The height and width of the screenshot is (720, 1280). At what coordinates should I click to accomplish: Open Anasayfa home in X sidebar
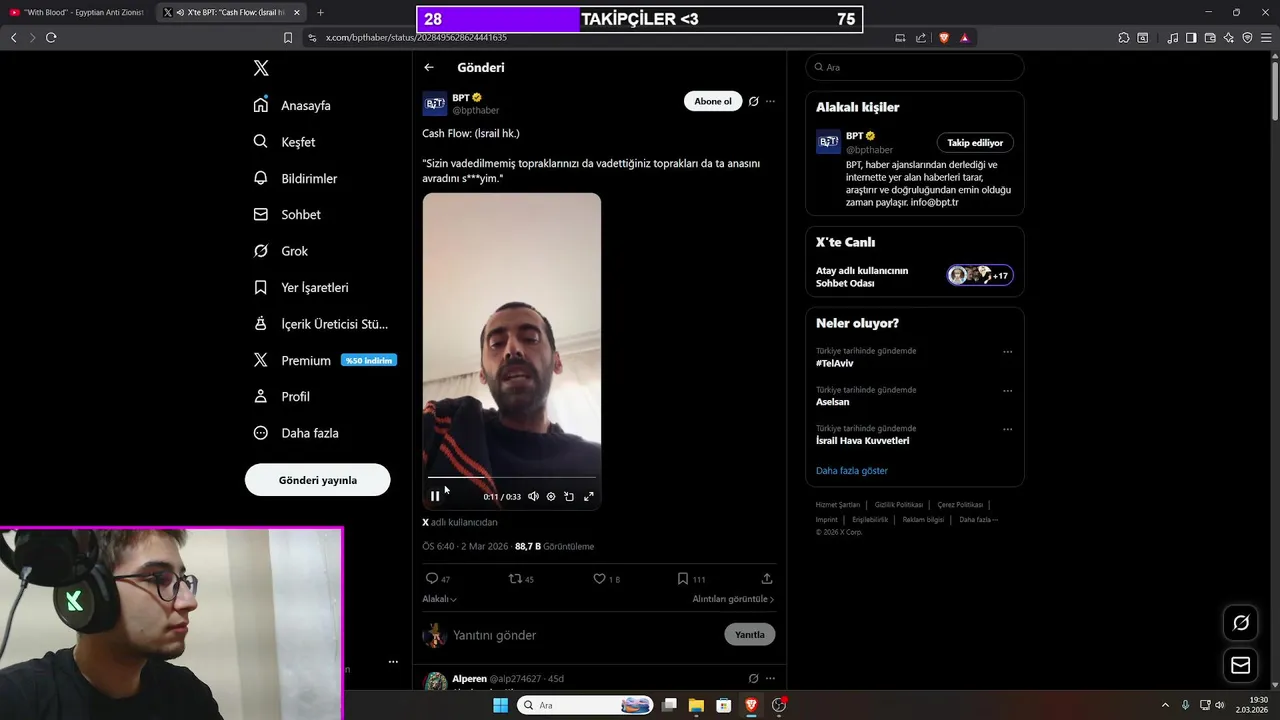pyautogui.click(x=292, y=105)
